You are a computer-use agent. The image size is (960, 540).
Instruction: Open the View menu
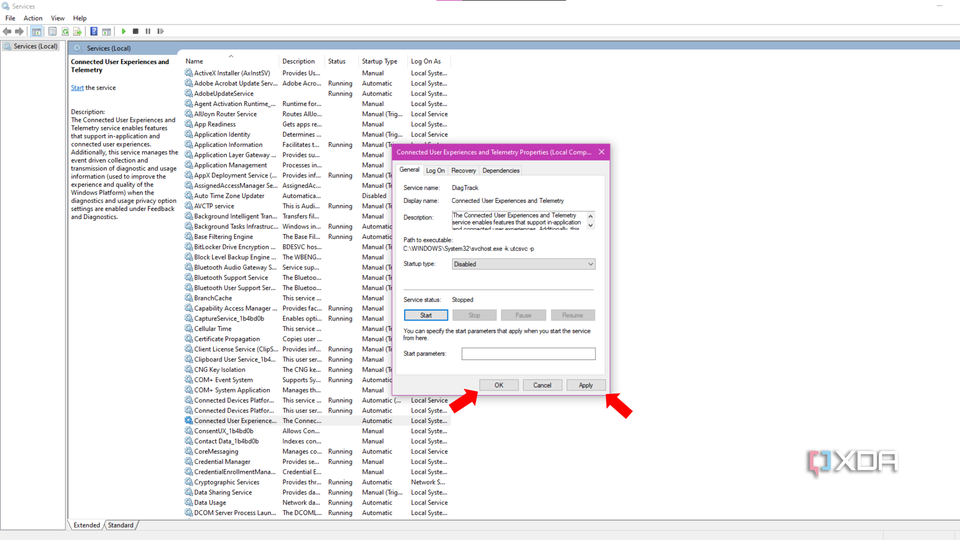tap(58, 18)
